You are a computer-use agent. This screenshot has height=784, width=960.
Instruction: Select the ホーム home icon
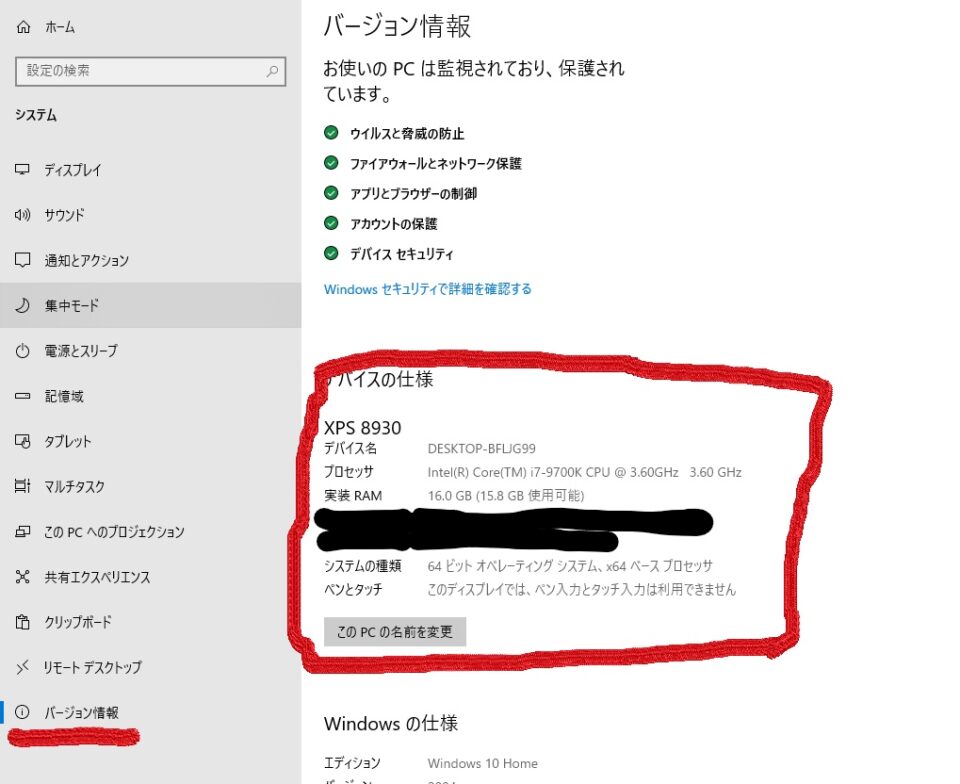25,27
